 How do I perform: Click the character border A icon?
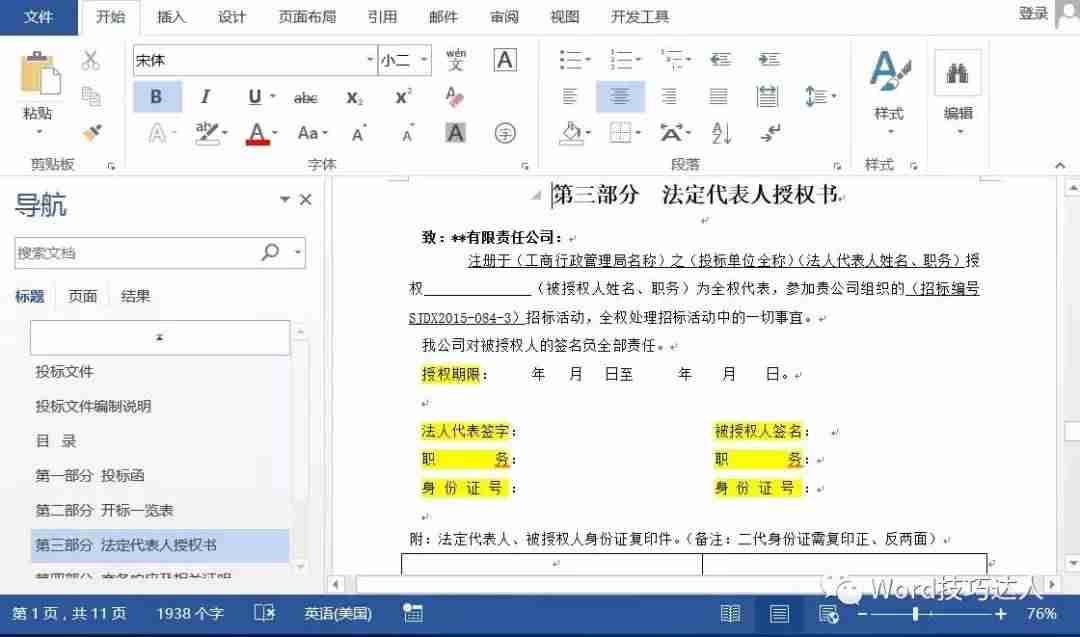tap(505, 61)
